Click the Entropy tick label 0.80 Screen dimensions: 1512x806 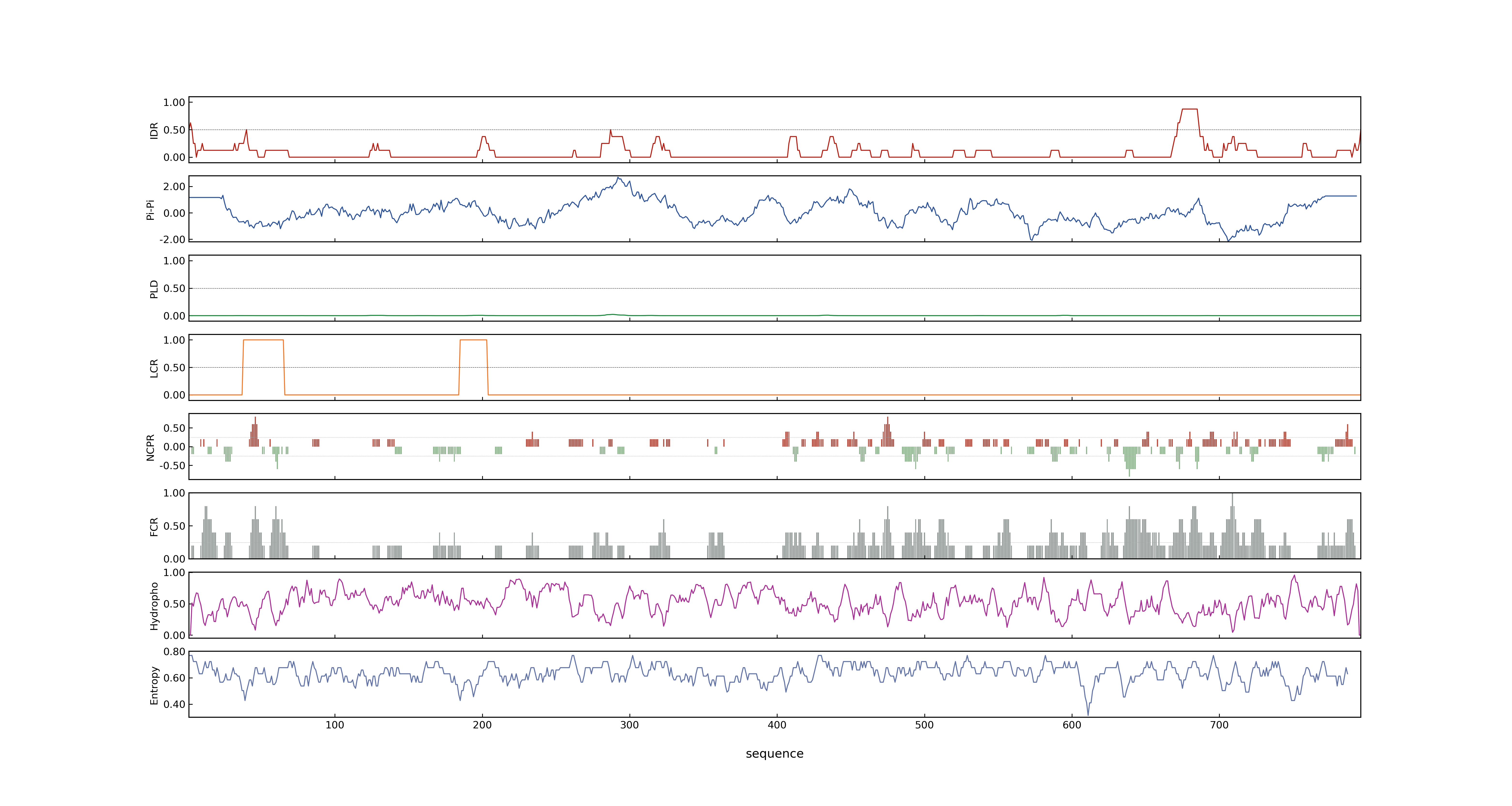[x=174, y=652]
